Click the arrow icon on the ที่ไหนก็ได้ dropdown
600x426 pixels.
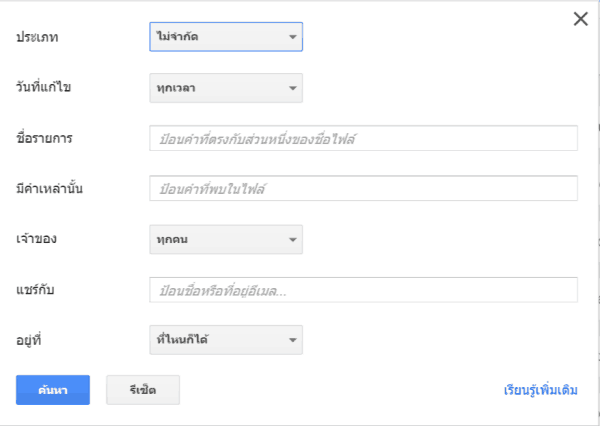(292, 342)
